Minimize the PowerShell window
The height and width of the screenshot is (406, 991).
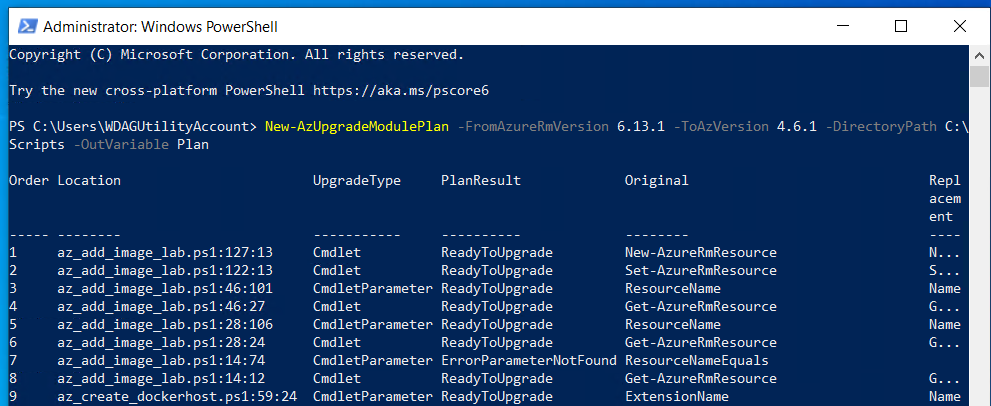click(x=855, y=25)
